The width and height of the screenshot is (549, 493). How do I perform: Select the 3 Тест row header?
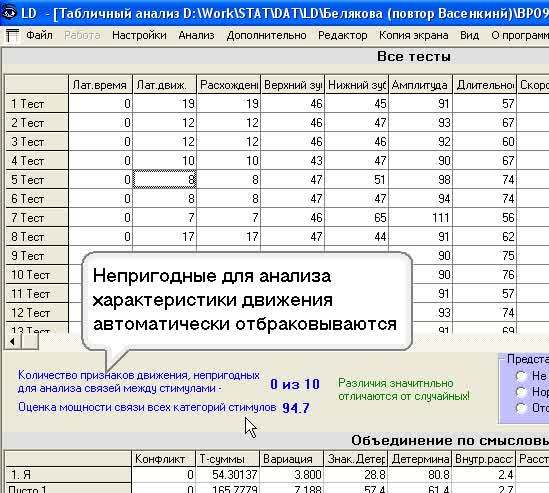[37, 142]
